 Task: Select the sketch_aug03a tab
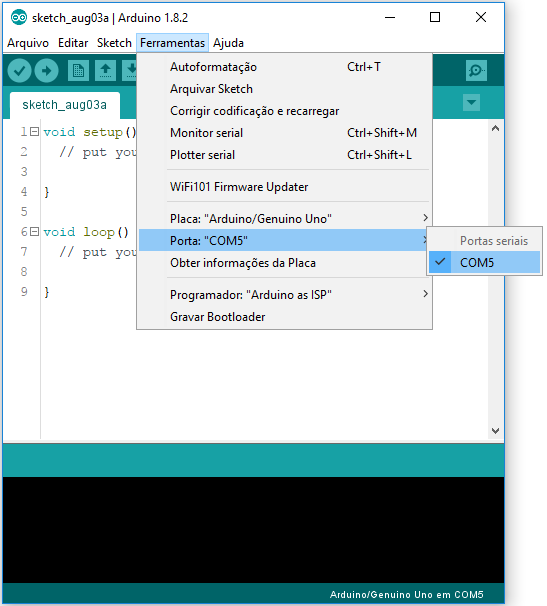pos(65,105)
